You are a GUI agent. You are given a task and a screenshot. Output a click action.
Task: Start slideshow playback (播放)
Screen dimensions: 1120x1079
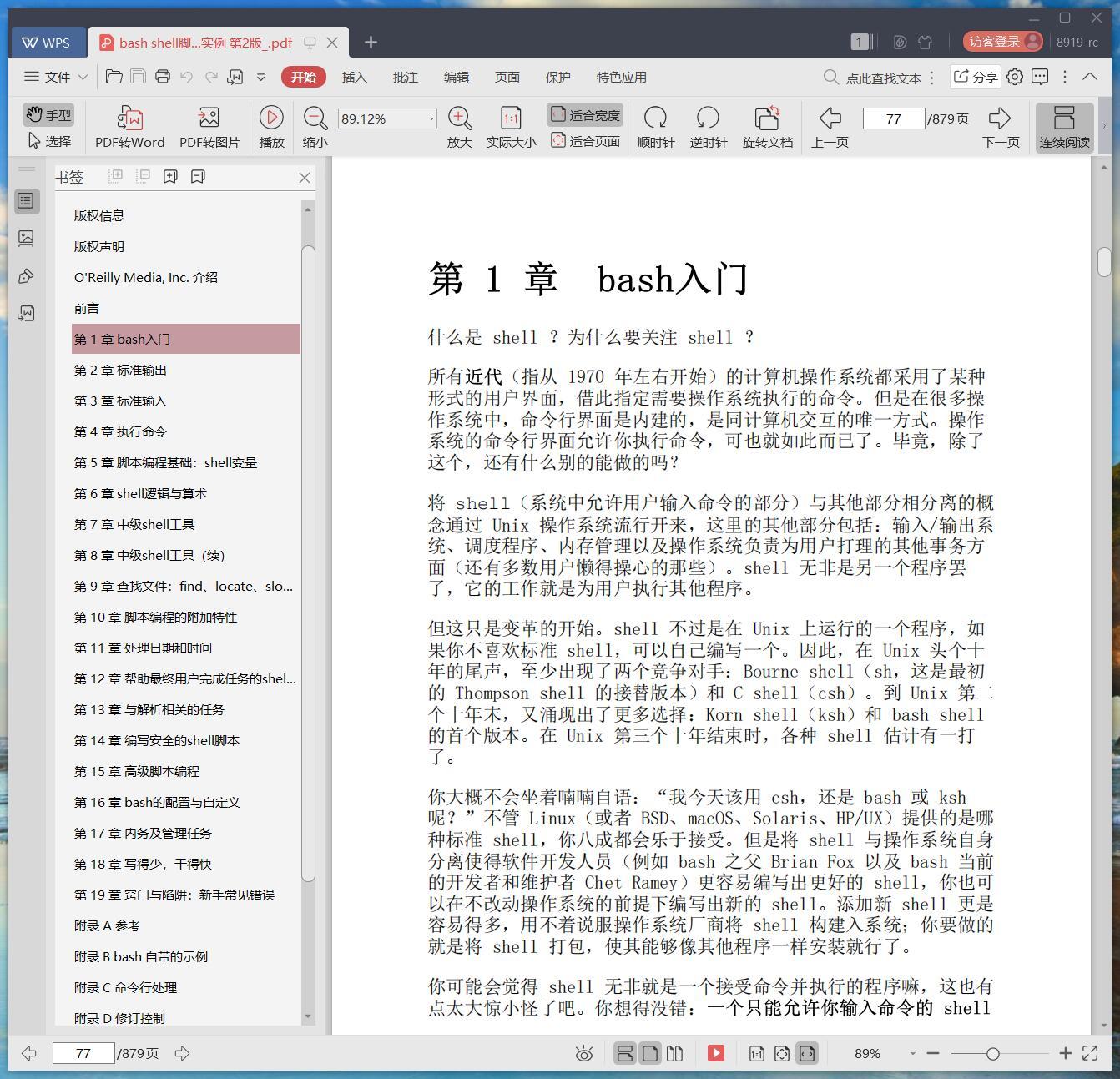pyautogui.click(x=271, y=128)
